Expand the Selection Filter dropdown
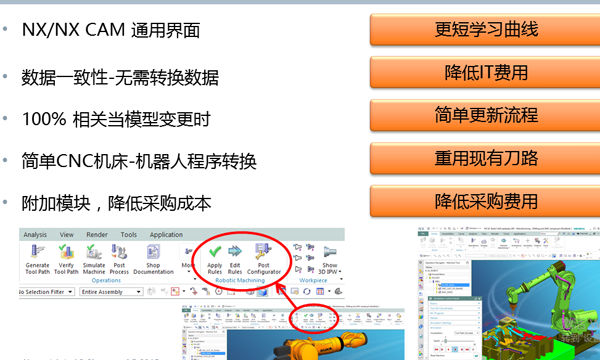Viewport: 600px width, 360px height. [46, 292]
